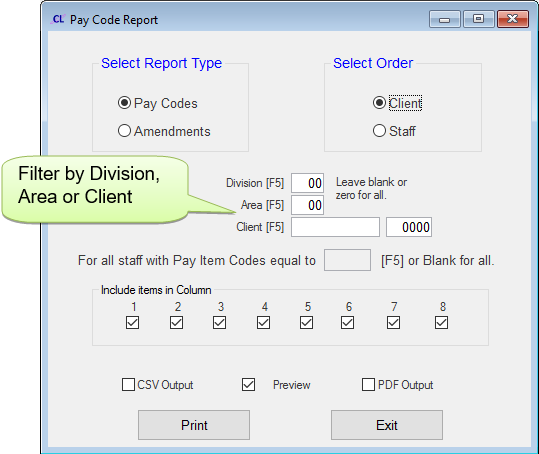Click the Print button

[x=194, y=425]
